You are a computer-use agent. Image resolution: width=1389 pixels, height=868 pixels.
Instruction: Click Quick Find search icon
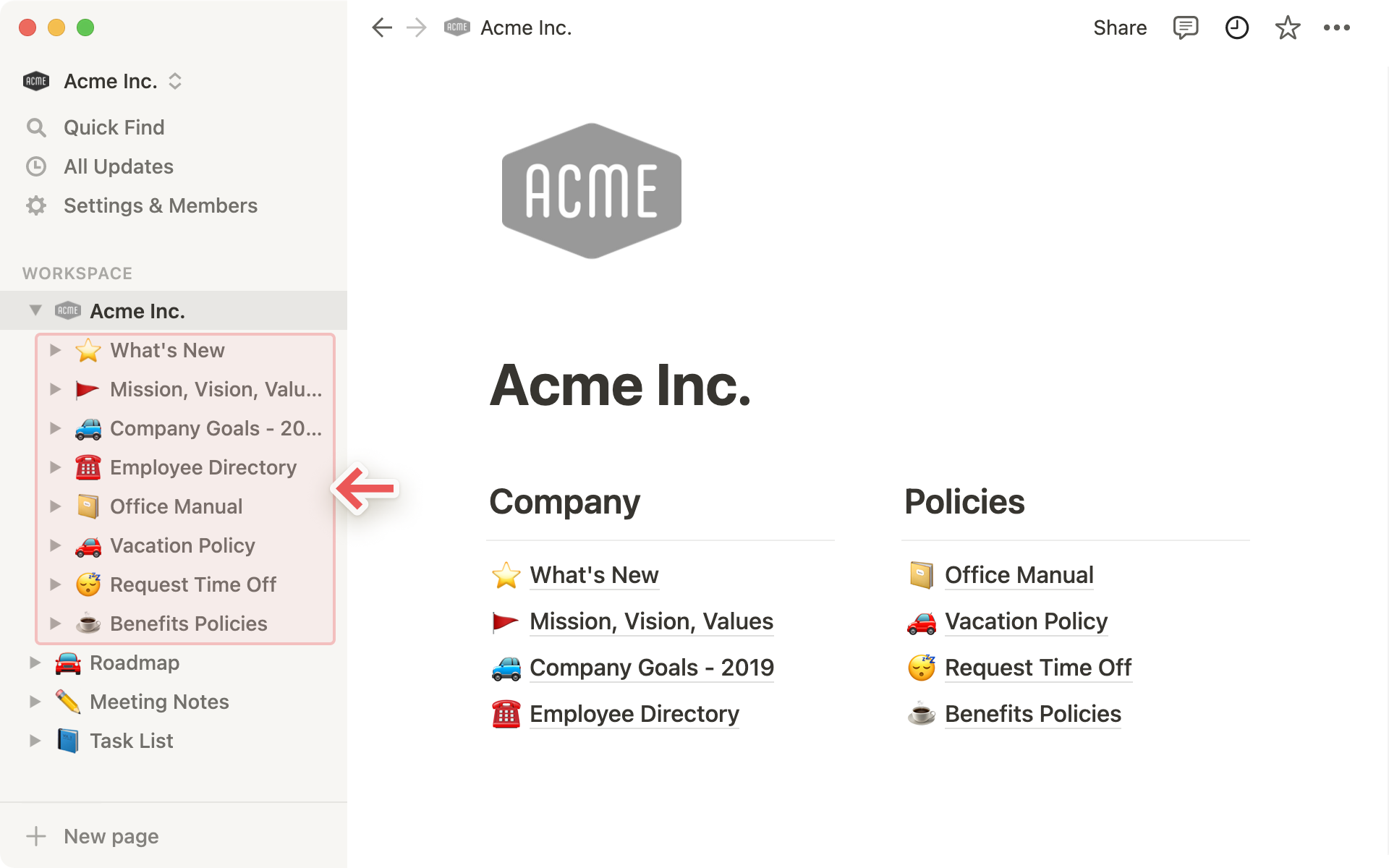click(36, 127)
